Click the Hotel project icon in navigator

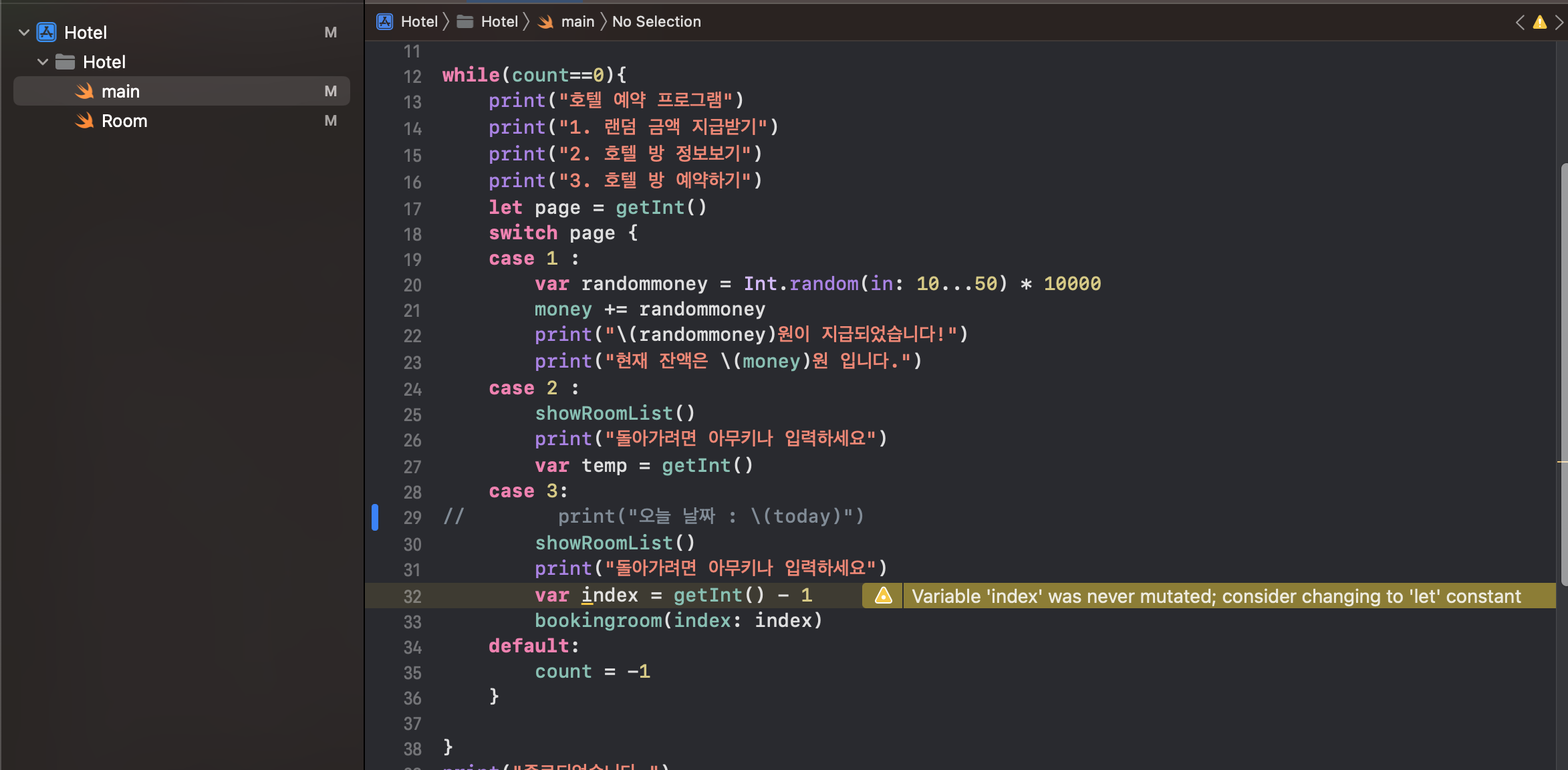[x=46, y=32]
